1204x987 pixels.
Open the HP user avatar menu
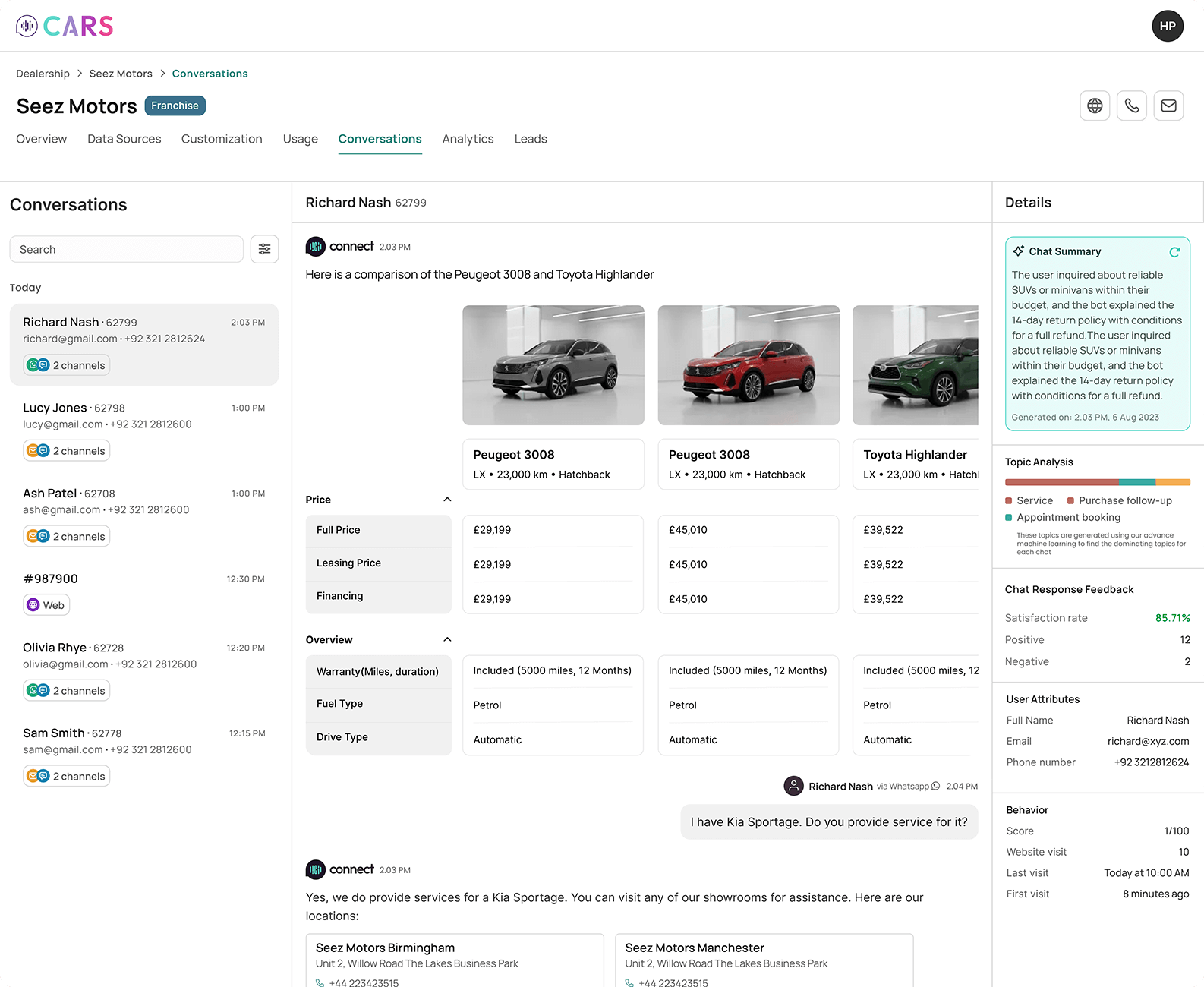(1168, 26)
